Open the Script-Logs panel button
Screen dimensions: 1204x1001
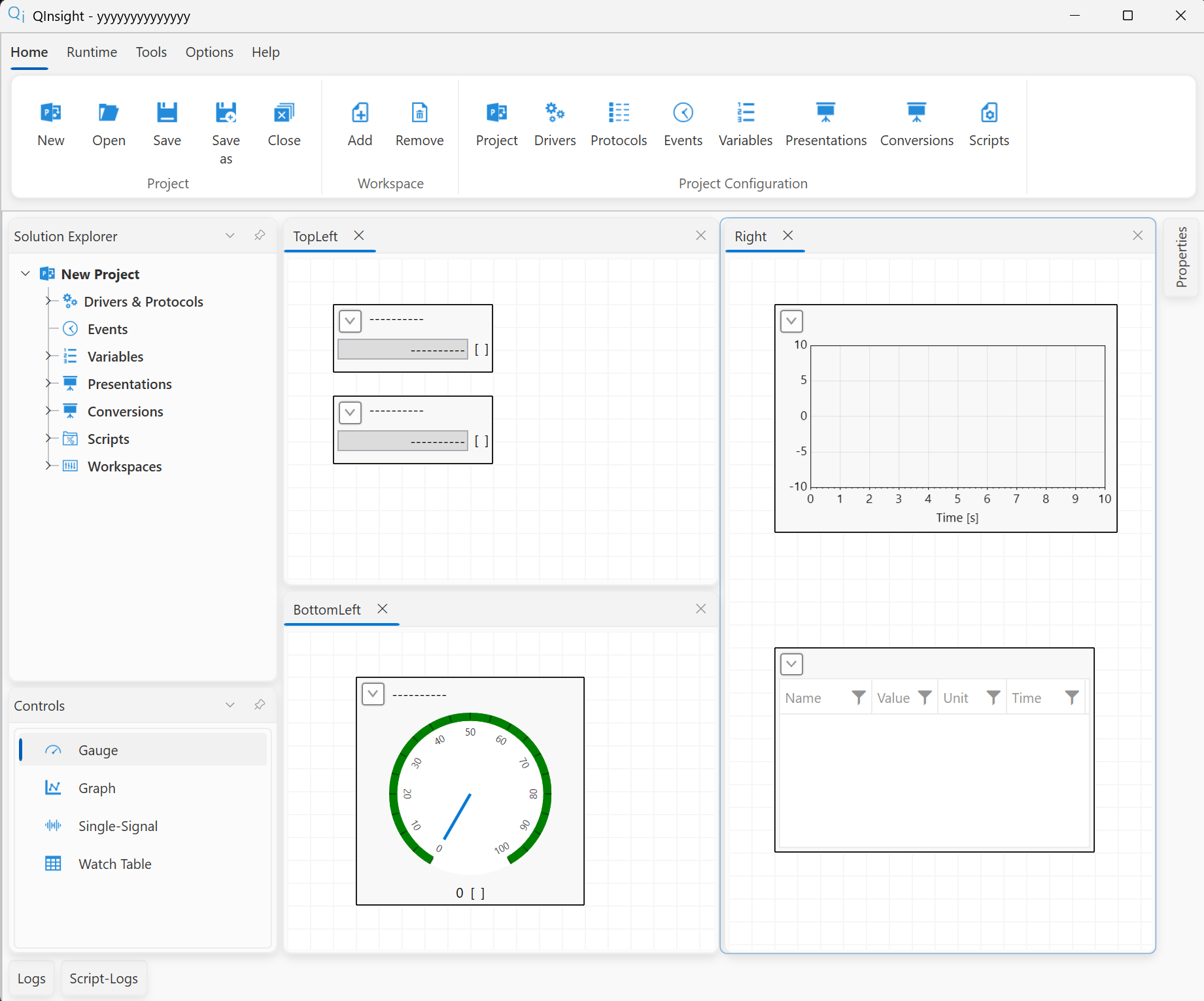103,978
